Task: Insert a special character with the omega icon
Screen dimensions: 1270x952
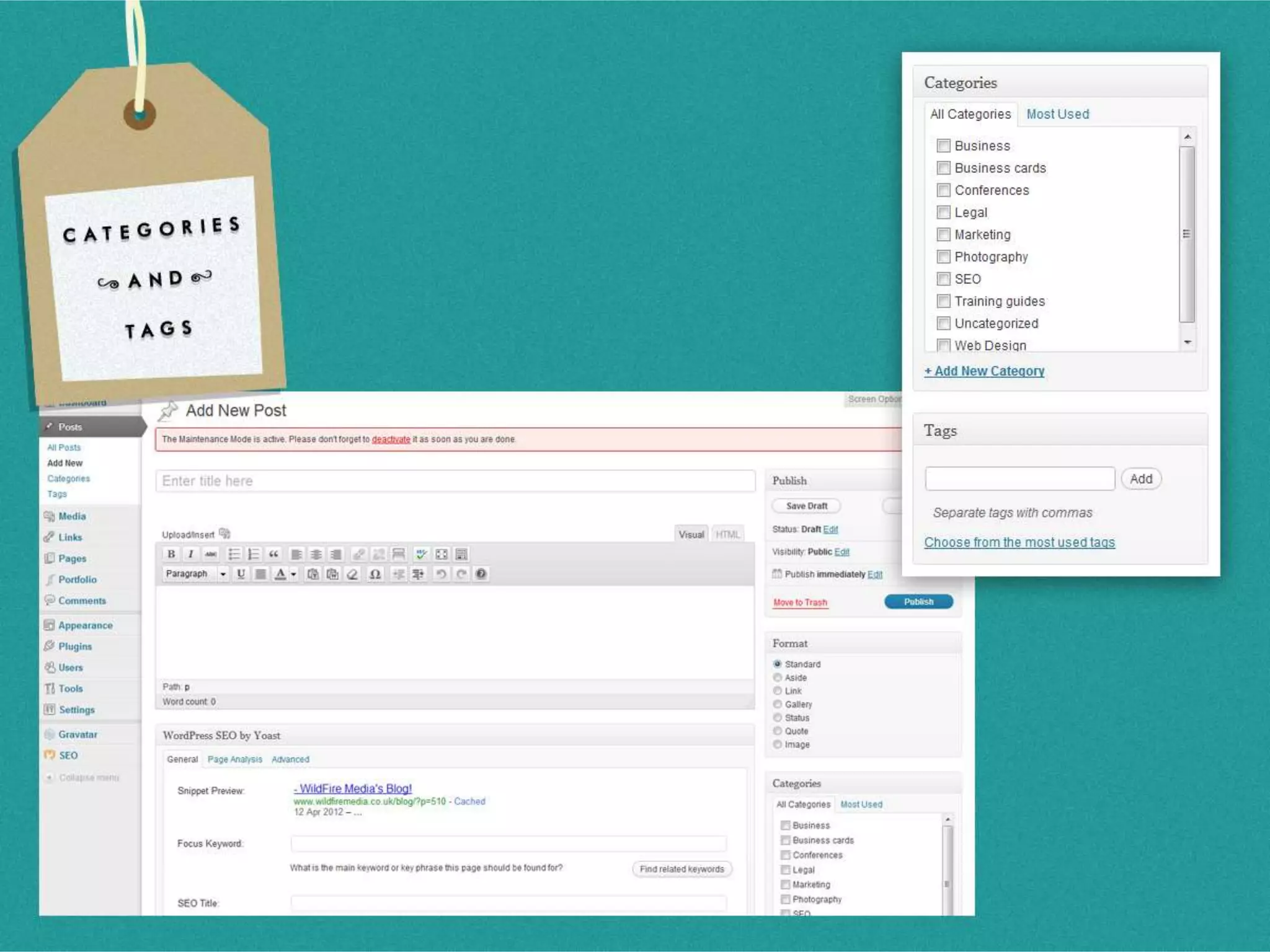Action: click(375, 574)
